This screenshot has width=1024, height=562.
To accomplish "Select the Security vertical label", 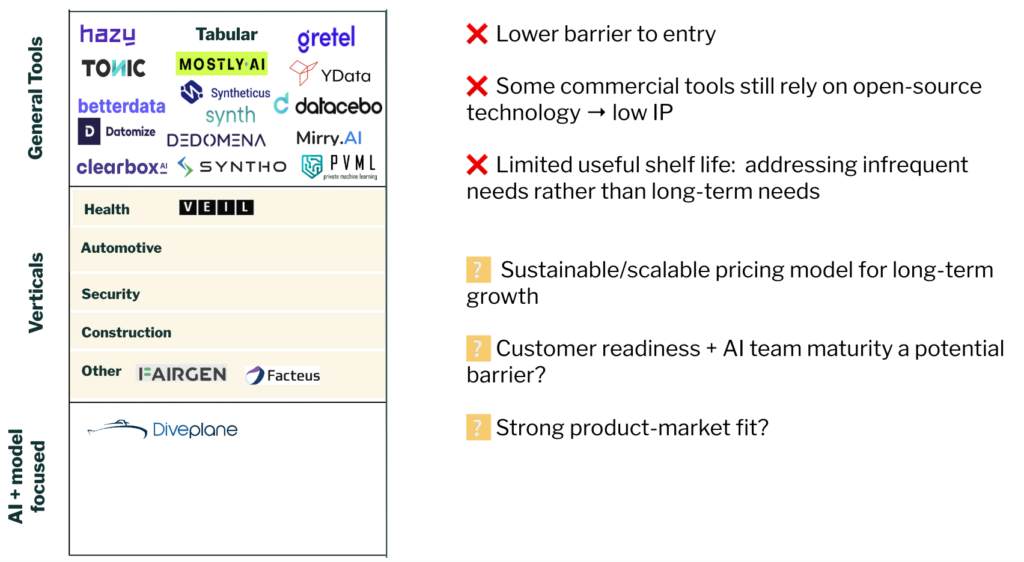I will pyautogui.click(x=110, y=294).
